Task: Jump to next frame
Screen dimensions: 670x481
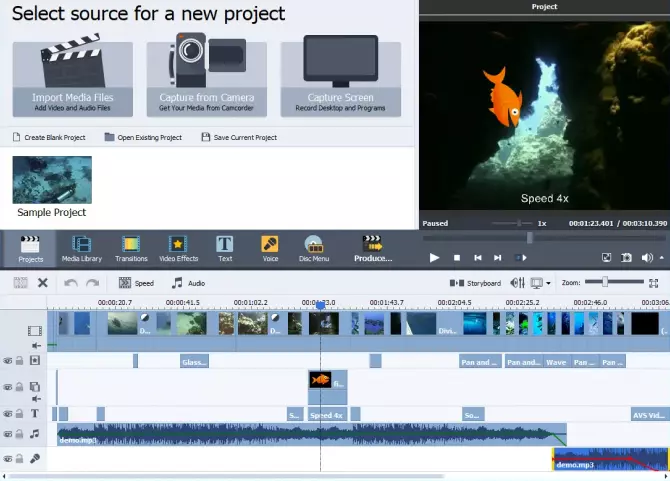Action: pos(498,258)
